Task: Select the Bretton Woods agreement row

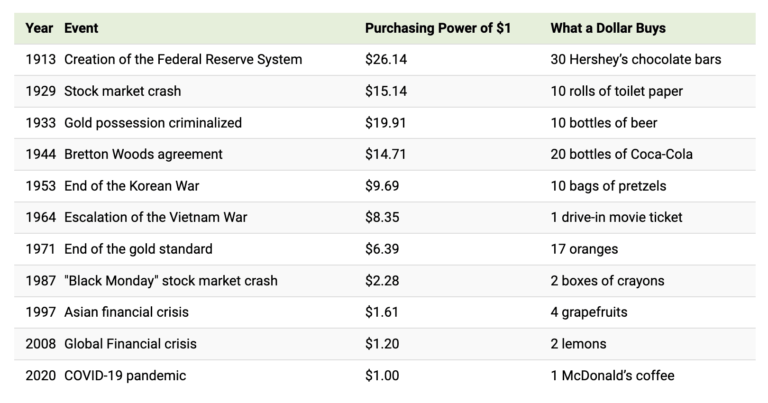Action: point(143,154)
